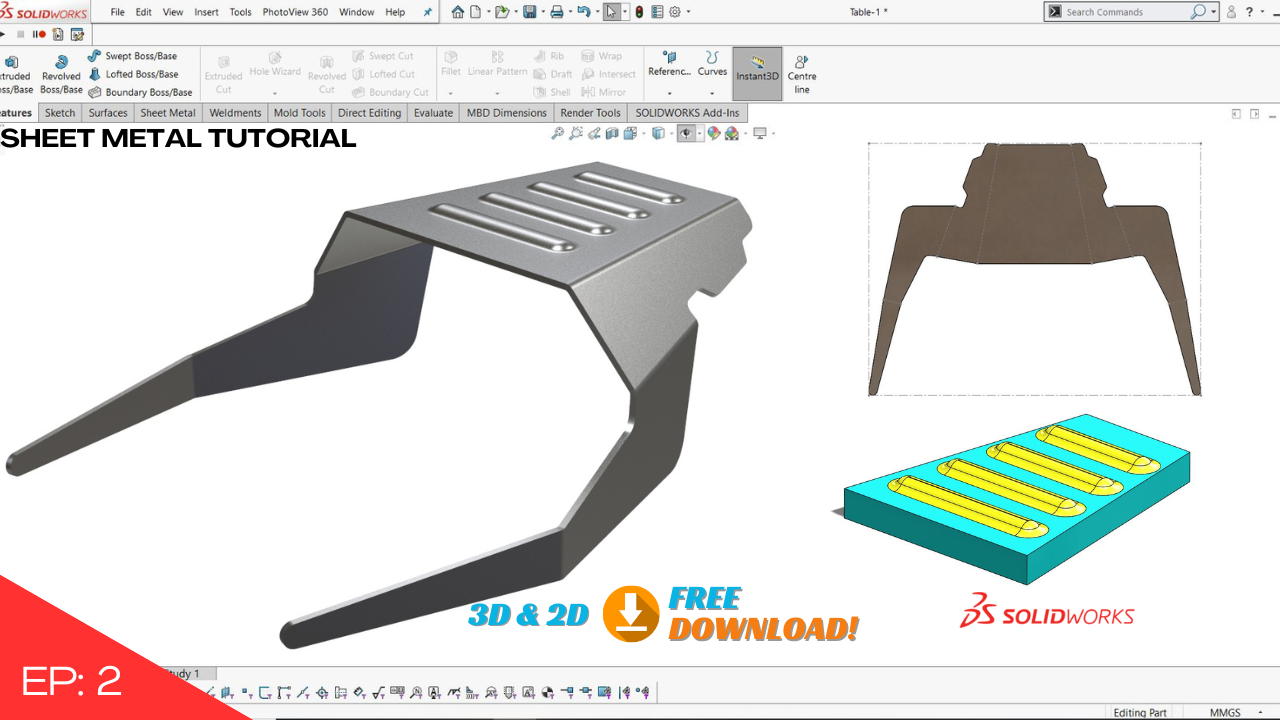Switch to the Direct Editing tab
Viewport: 1280px width, 720px height.
tap(370, 113)
